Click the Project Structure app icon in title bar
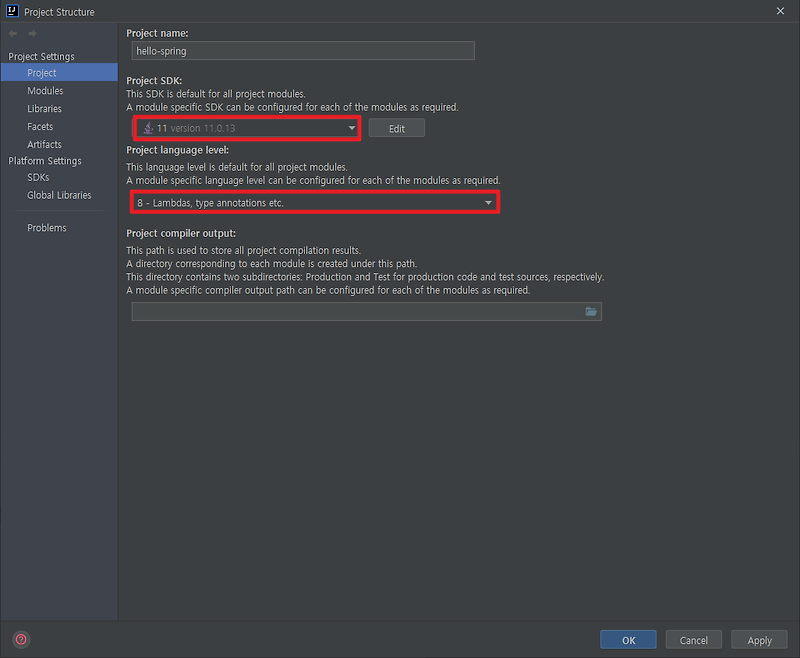This screenshot has height=658, width=800. pos(10,11)
